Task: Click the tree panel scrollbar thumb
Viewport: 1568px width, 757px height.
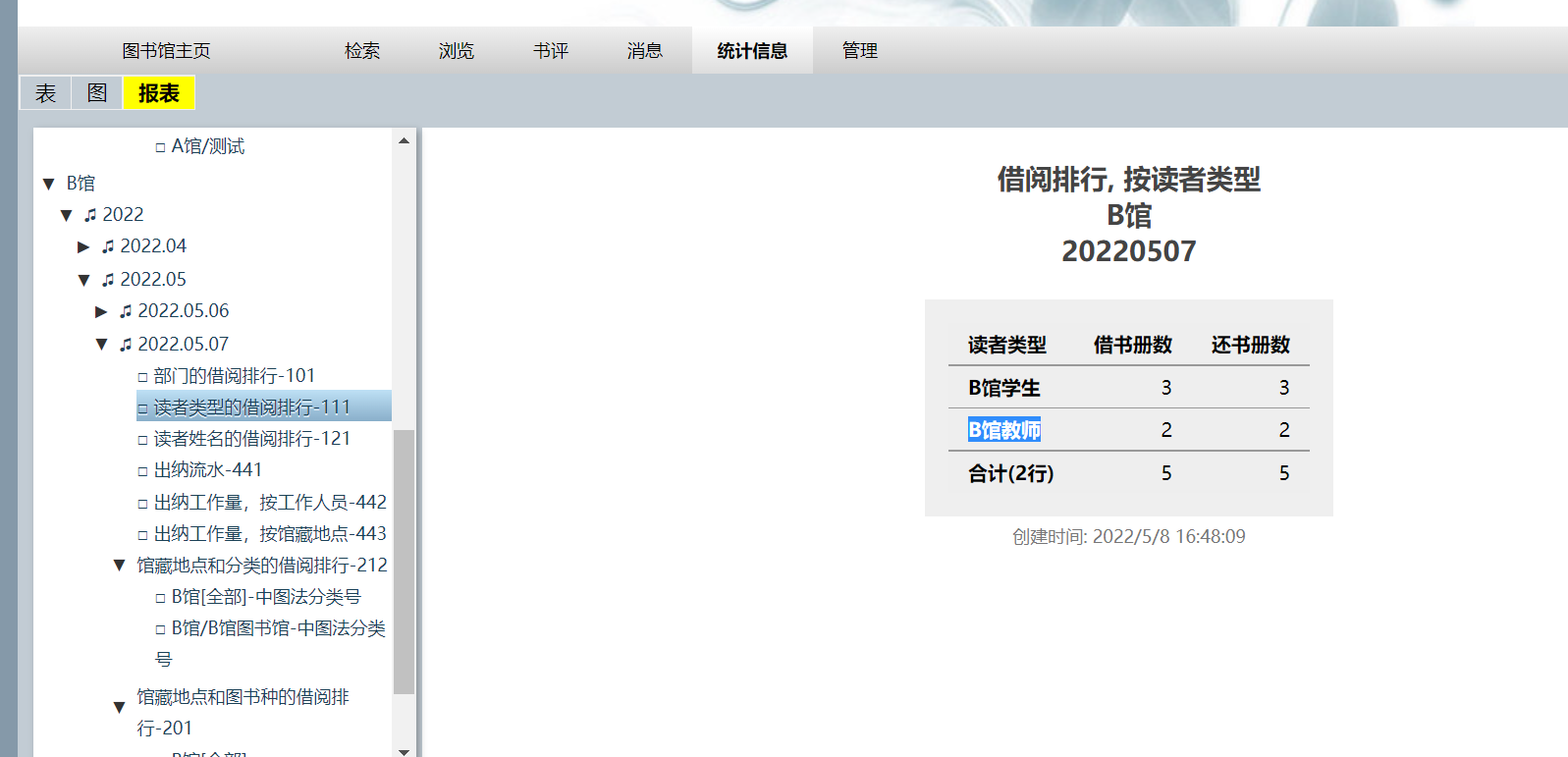Action: [404, 562]
